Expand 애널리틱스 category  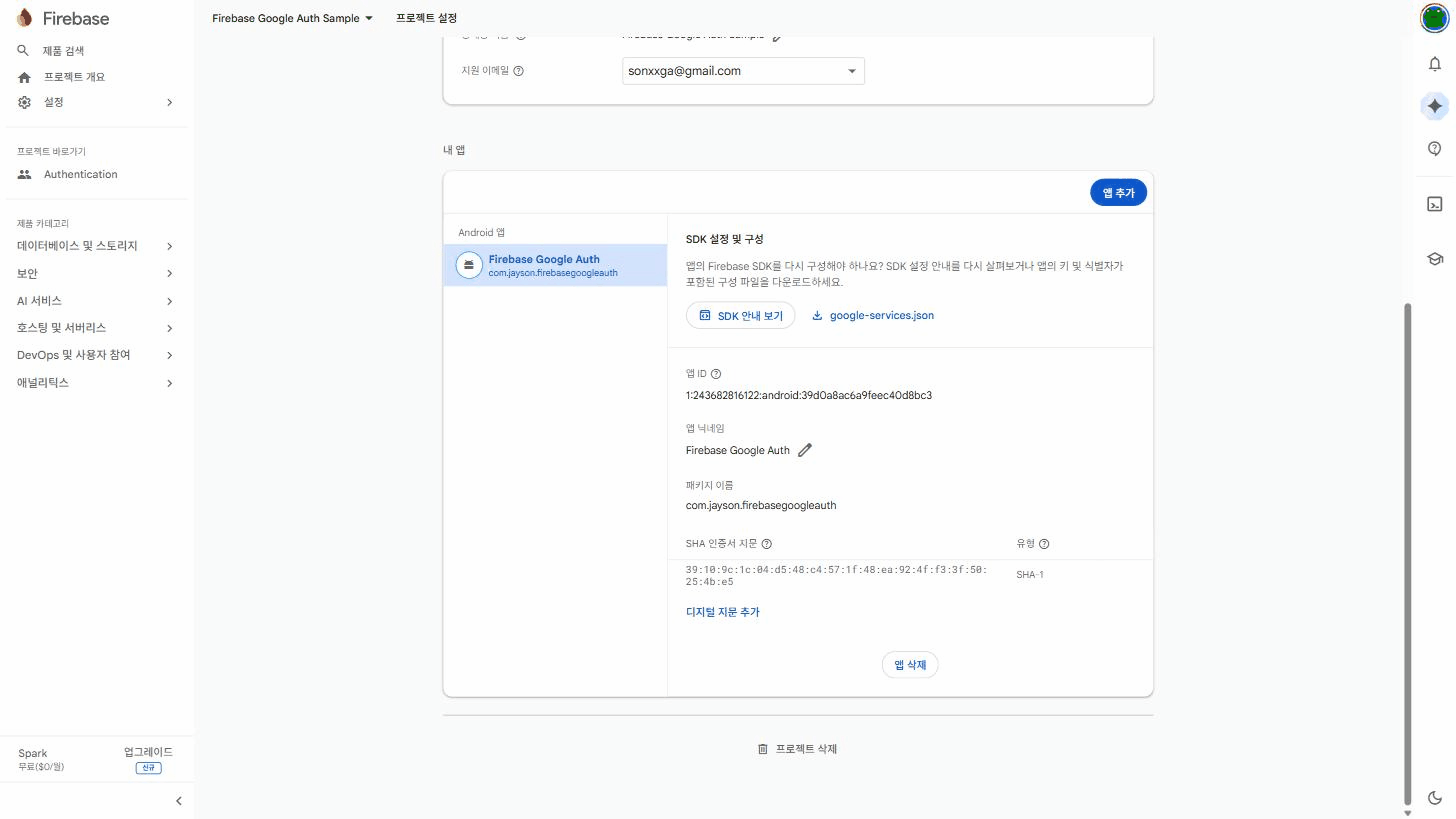click(95, 383)
